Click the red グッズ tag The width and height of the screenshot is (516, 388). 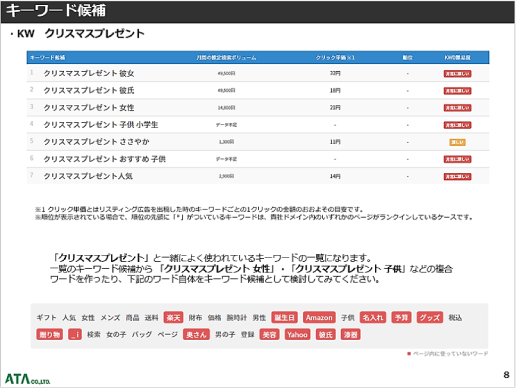coord(430,318)
